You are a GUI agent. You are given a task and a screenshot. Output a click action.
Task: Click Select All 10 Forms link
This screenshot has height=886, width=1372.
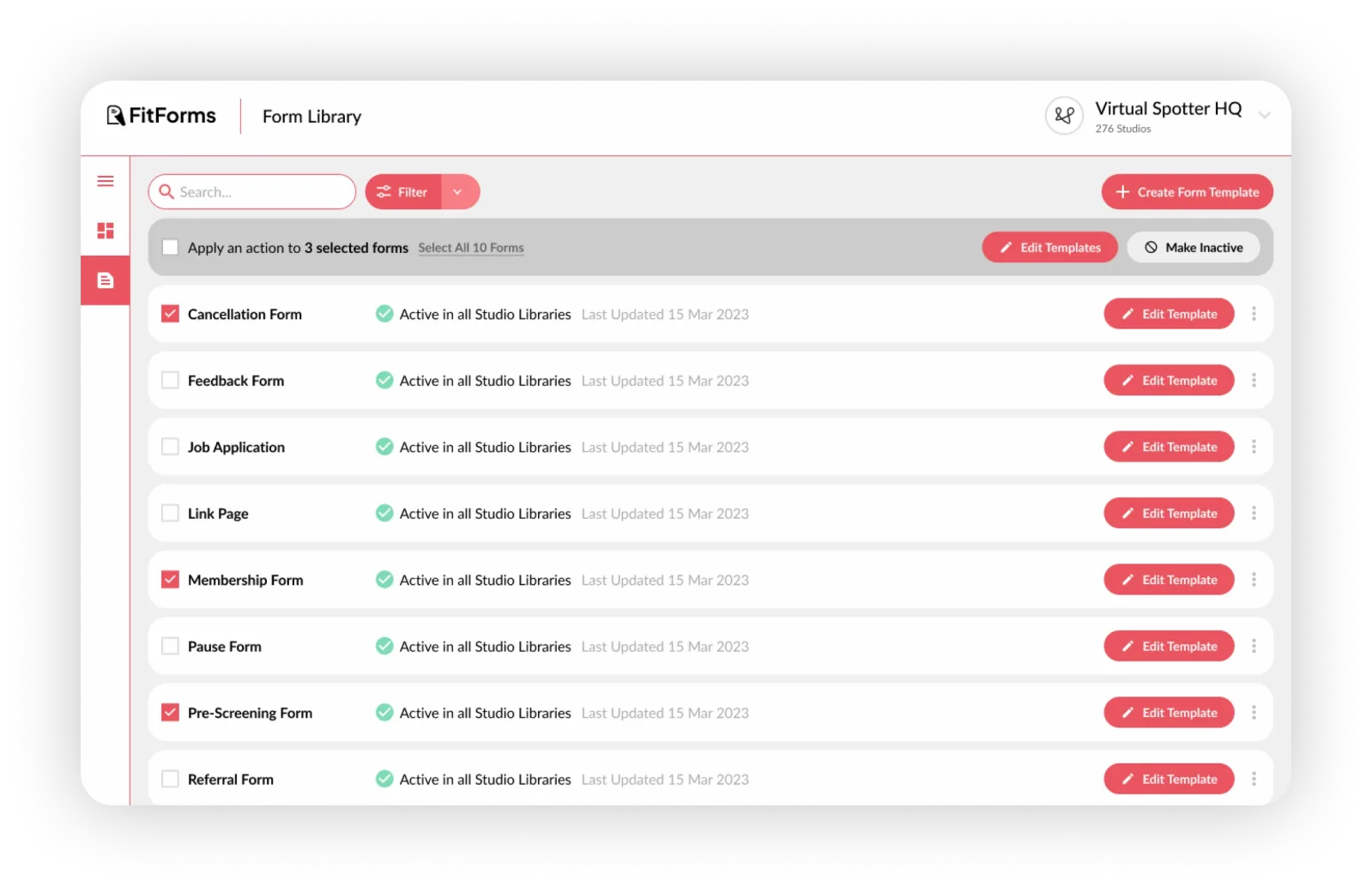point(471,248)
